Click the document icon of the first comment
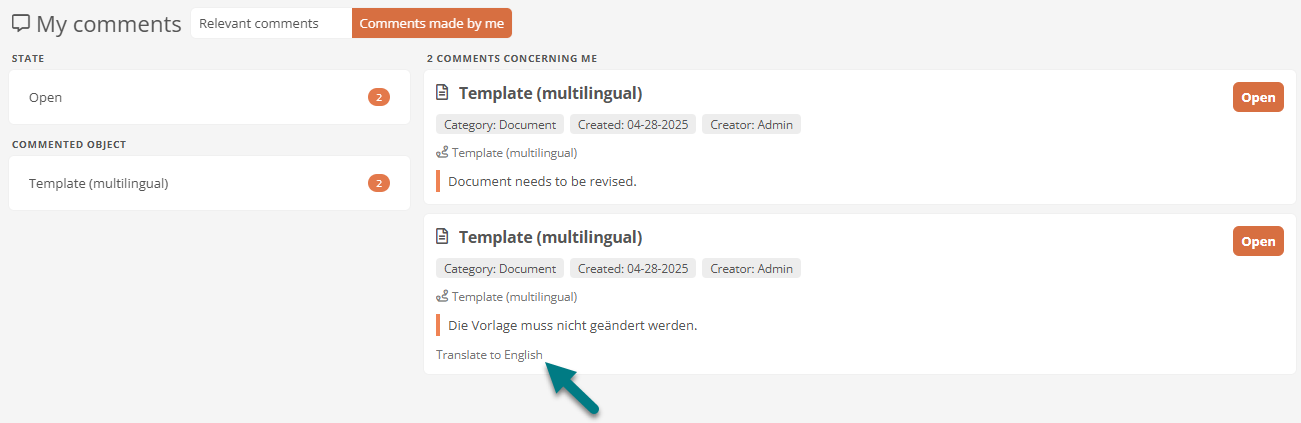Image resolution: width=1301 pixels, height=423 pixels. tap(443, 93)
